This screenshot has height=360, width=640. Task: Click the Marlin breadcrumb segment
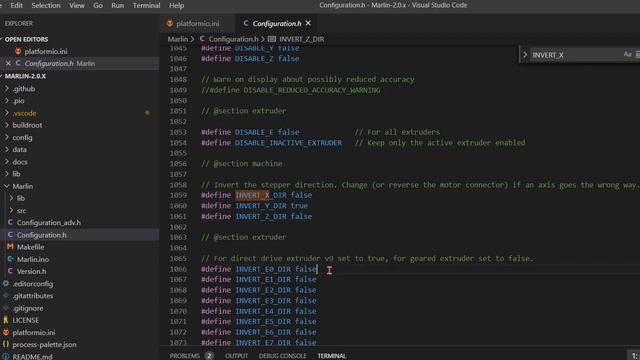[178, 39]
